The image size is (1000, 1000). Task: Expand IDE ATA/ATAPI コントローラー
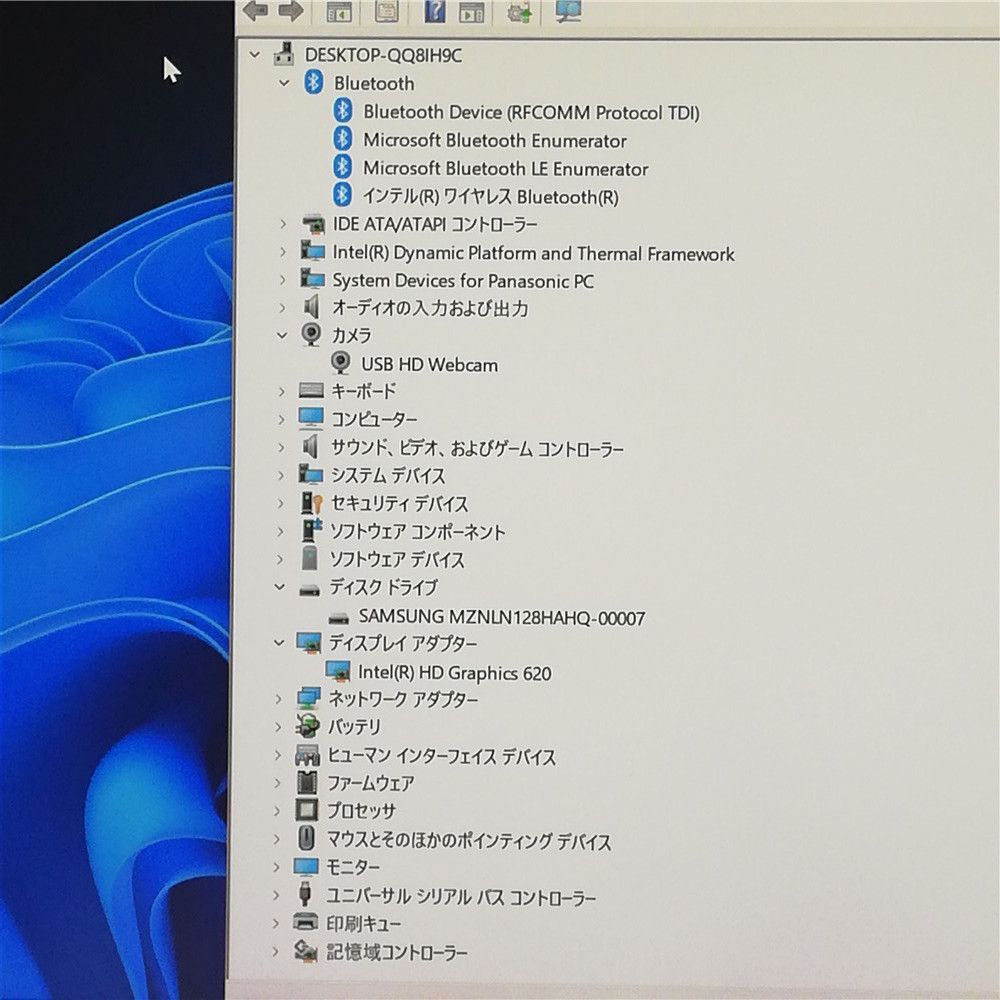[283, 224]
